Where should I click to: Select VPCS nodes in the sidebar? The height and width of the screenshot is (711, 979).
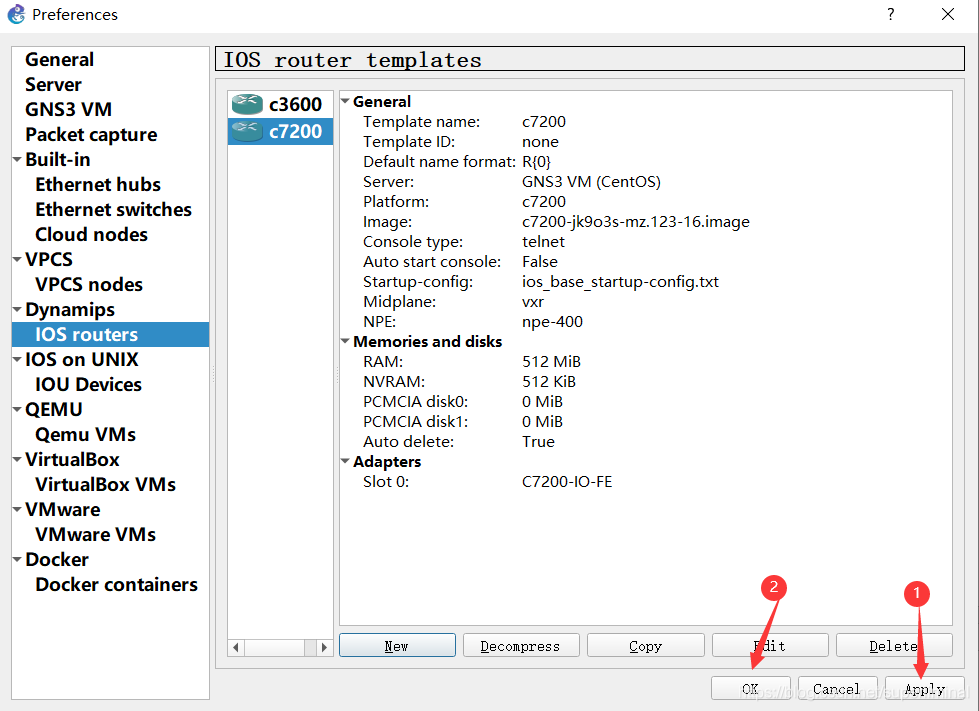[x=89, y=284]
